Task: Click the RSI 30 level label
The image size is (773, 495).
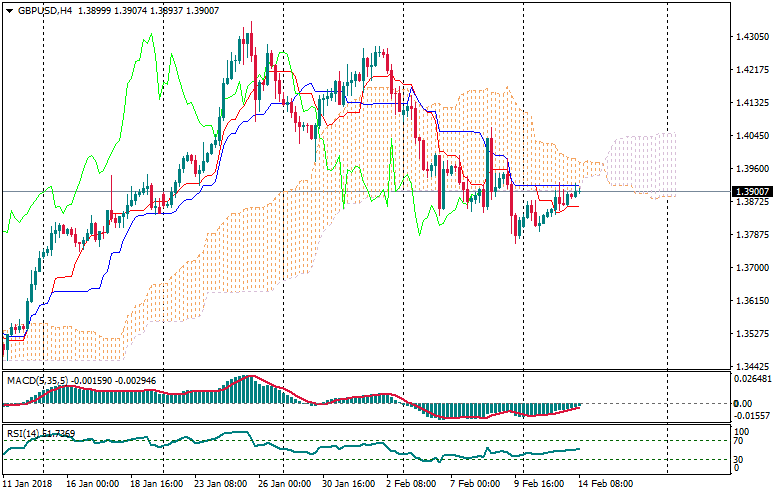Action: [x=739, y=459]
